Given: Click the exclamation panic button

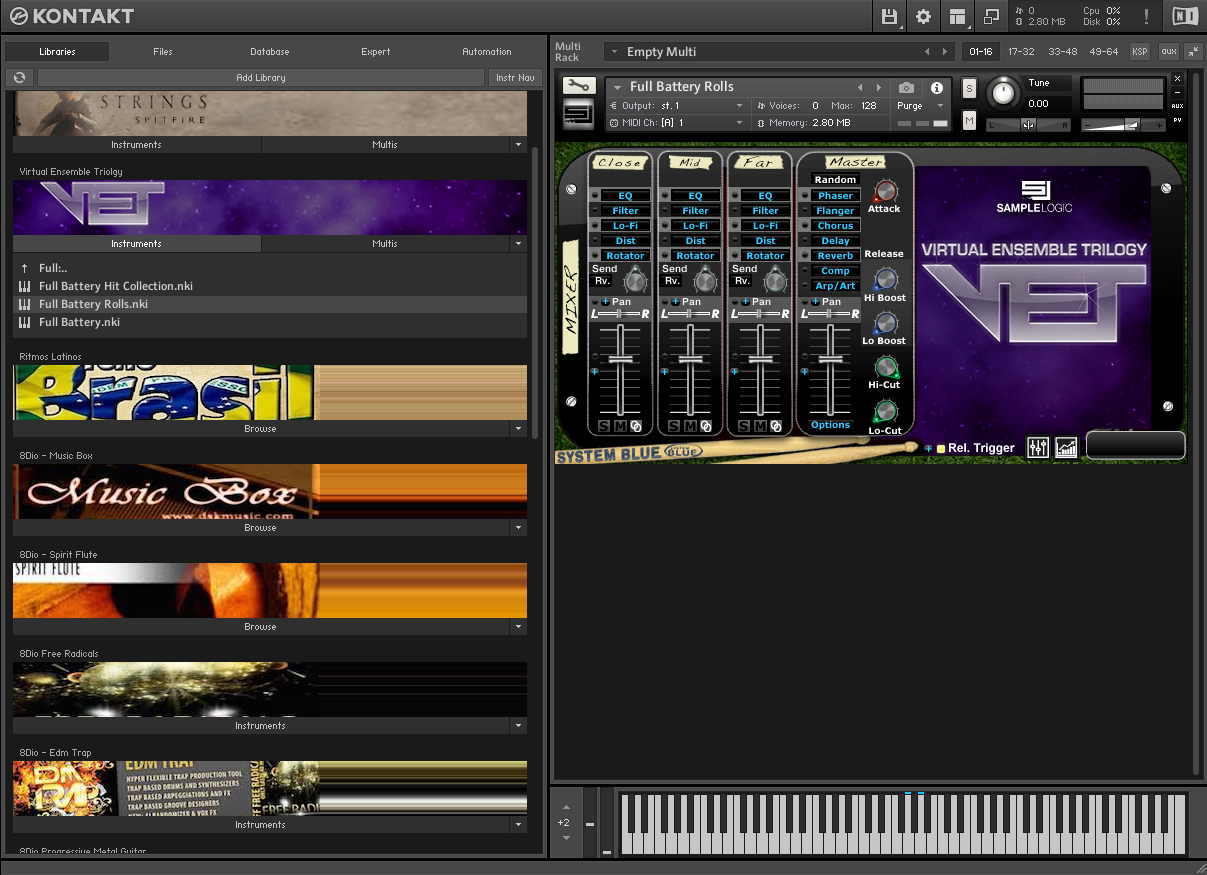Looking at the screenshot, I should (x=1146, y=16).
